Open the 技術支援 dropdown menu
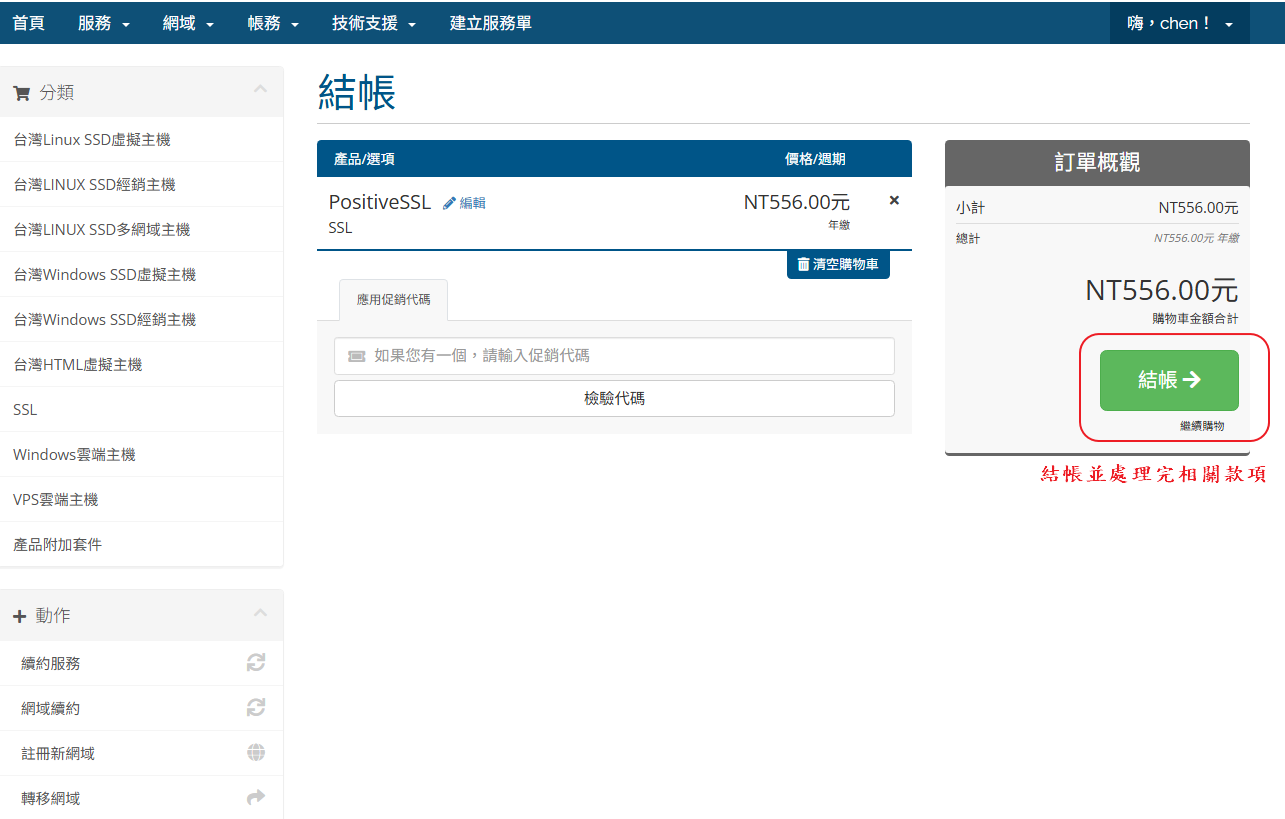The height and width of the screenshot is (819, 1285). click(374, 23)
